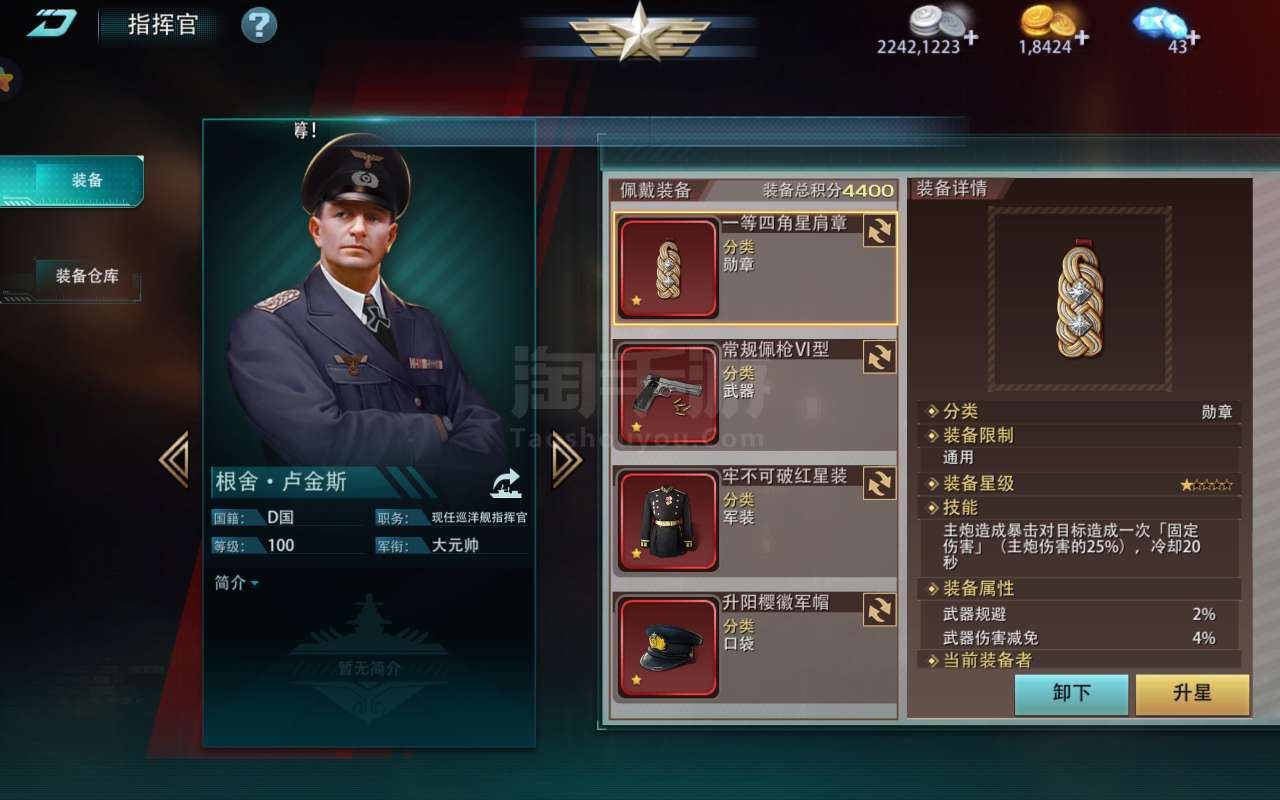Expand the 简介 dropdown arrow
Image resolution: width=1280 pixels, height=800 pixels.
click(x=254, y=583)
